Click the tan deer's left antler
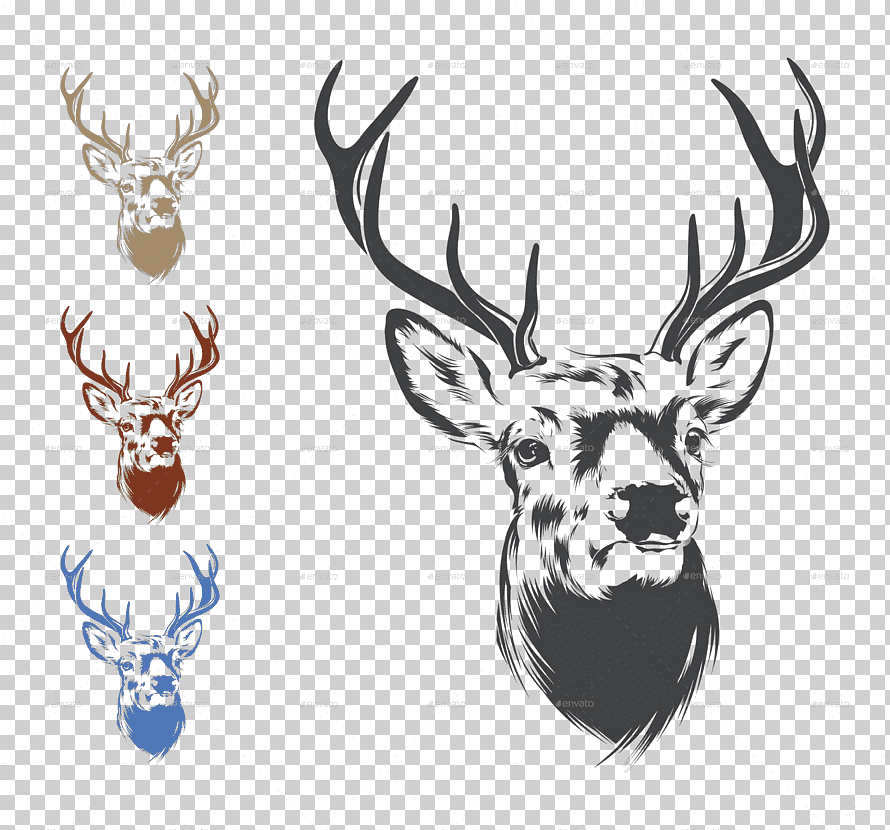This screenshot has height=830, width=890. [x=92, y=122]
